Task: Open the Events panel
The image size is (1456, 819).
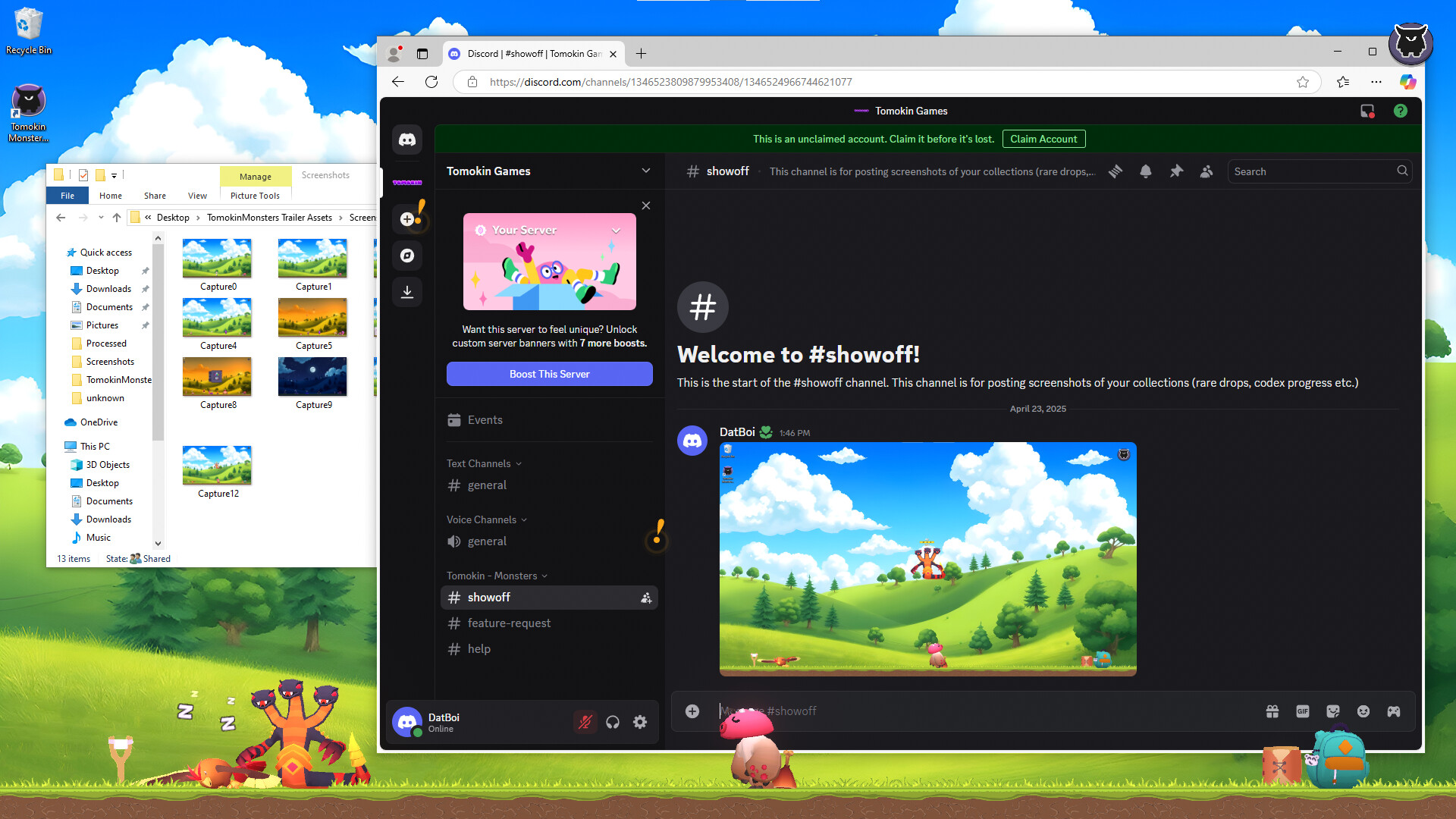Action: click(485, 419)
